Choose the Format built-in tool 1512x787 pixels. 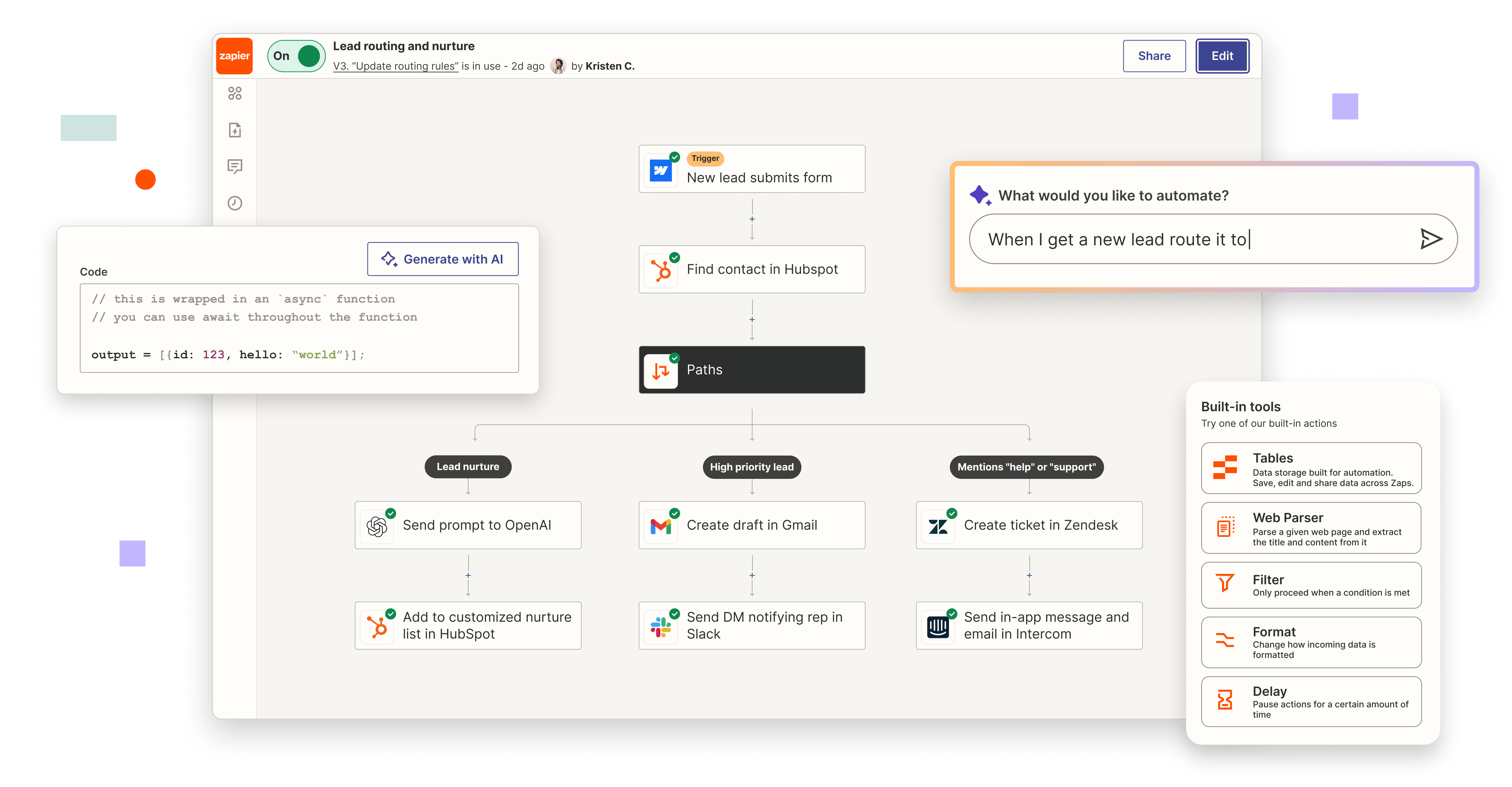pos(1311,642)
